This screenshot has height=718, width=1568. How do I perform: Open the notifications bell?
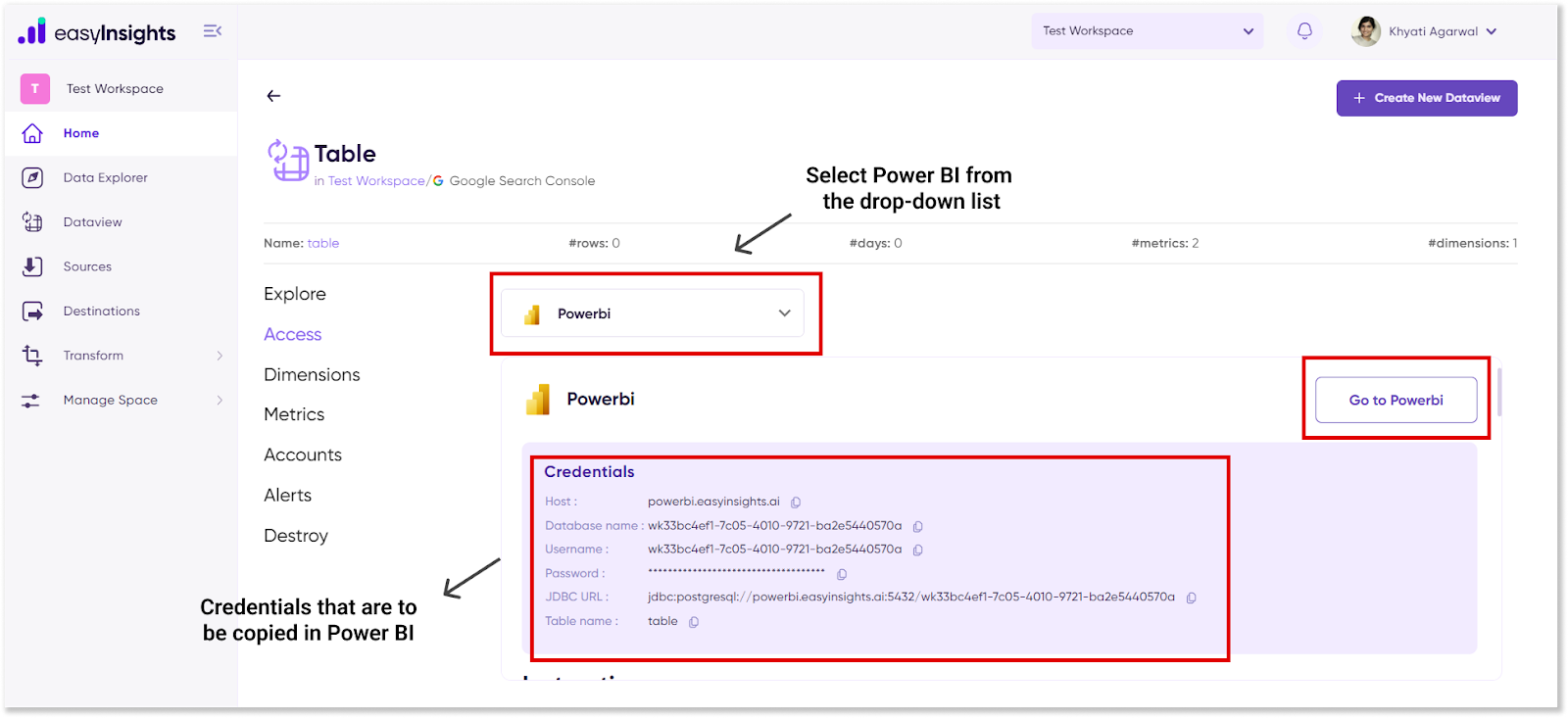click(1304, 31)
